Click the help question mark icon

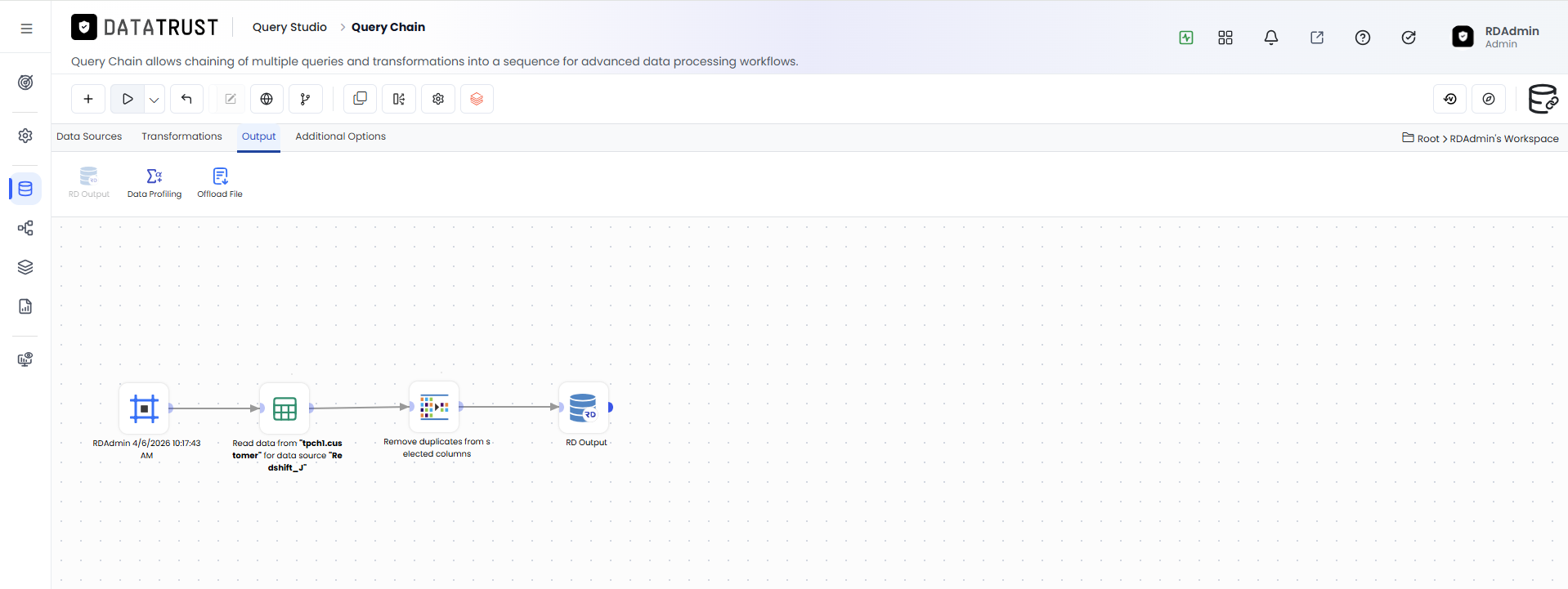(x=1363, y=38)
